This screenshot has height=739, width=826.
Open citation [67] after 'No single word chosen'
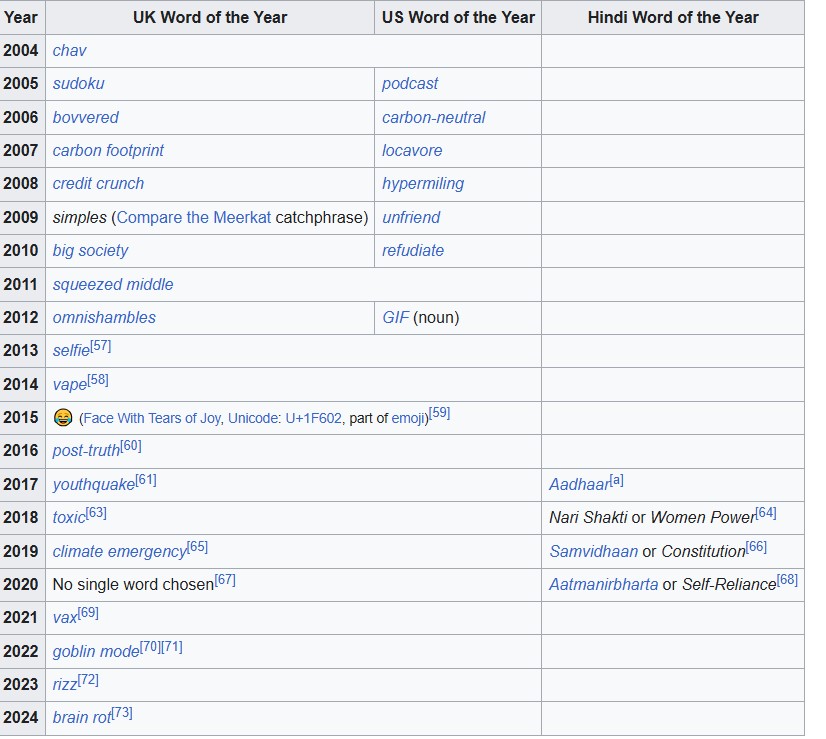coord(225,580)
